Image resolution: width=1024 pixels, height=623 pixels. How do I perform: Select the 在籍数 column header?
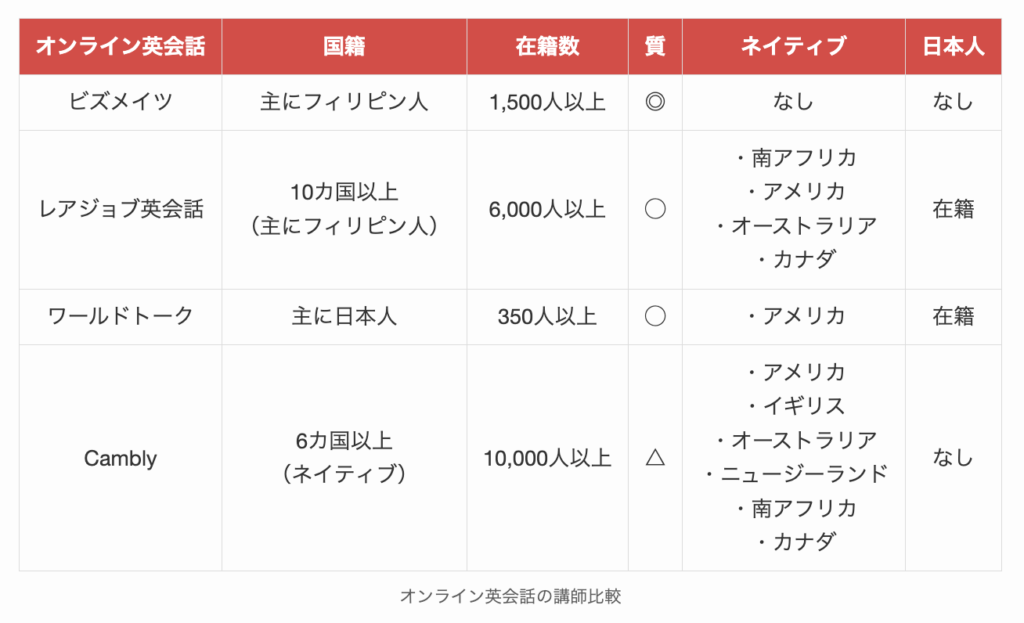click(x=547, y=46)
